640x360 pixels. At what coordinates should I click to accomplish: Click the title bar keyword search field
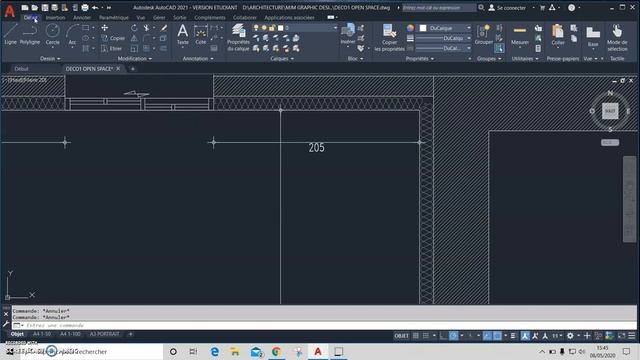[439, 7]
